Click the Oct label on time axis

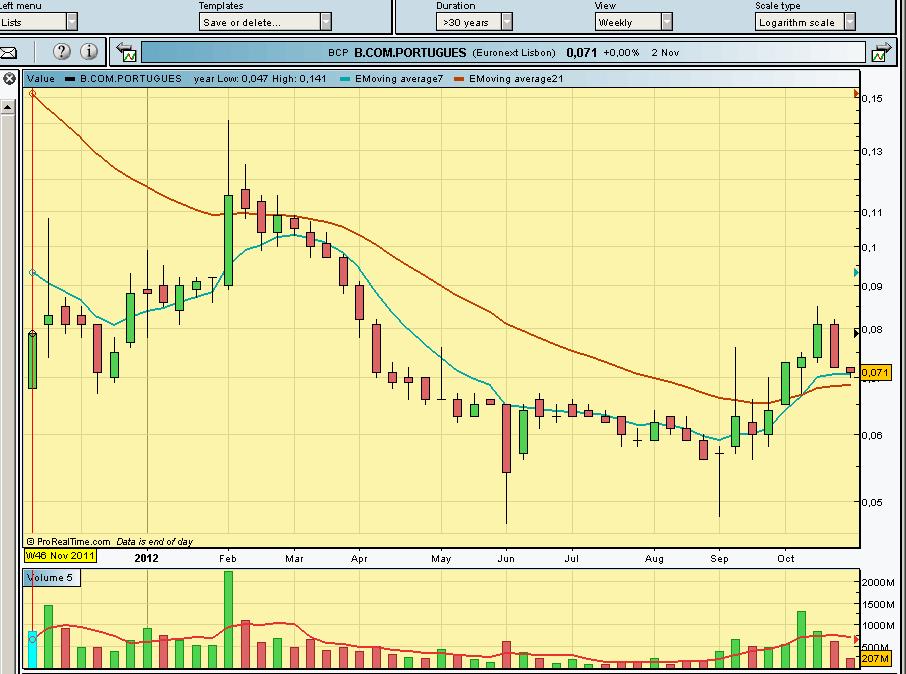tap(786, 558)
